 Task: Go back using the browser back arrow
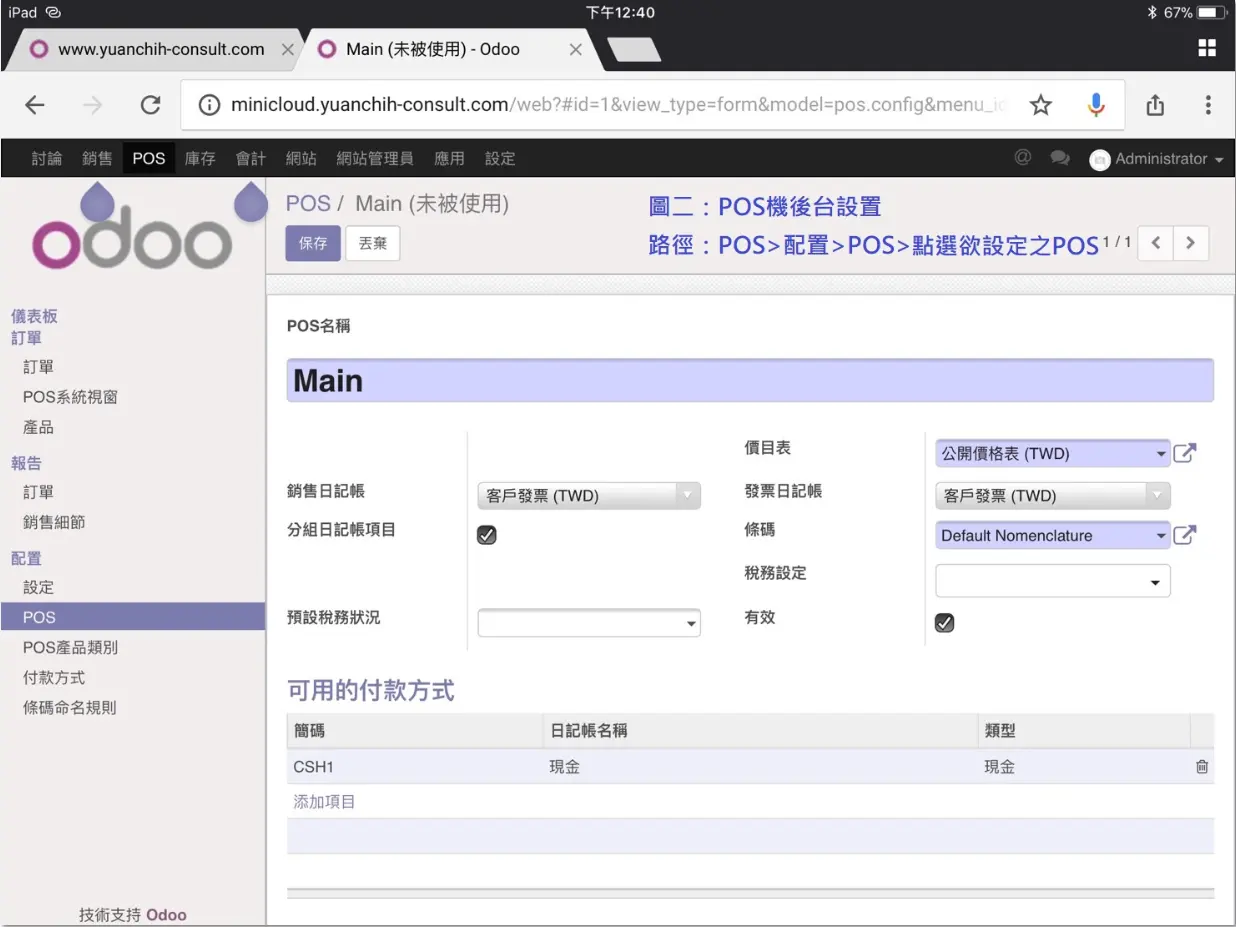35,105
